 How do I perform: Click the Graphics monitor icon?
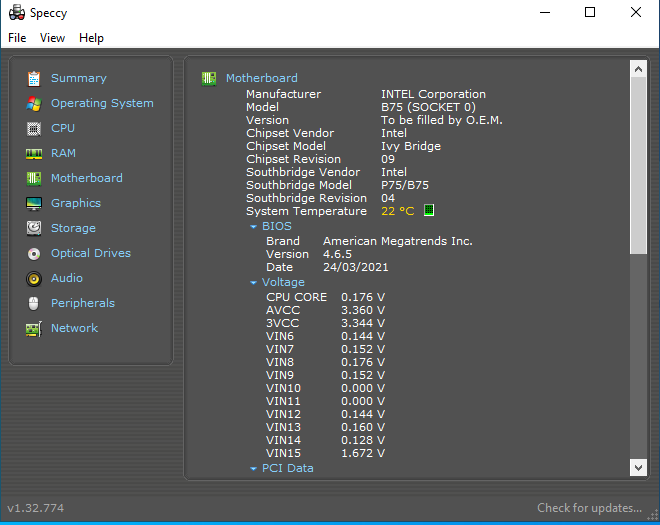click(x=34, y=203)
